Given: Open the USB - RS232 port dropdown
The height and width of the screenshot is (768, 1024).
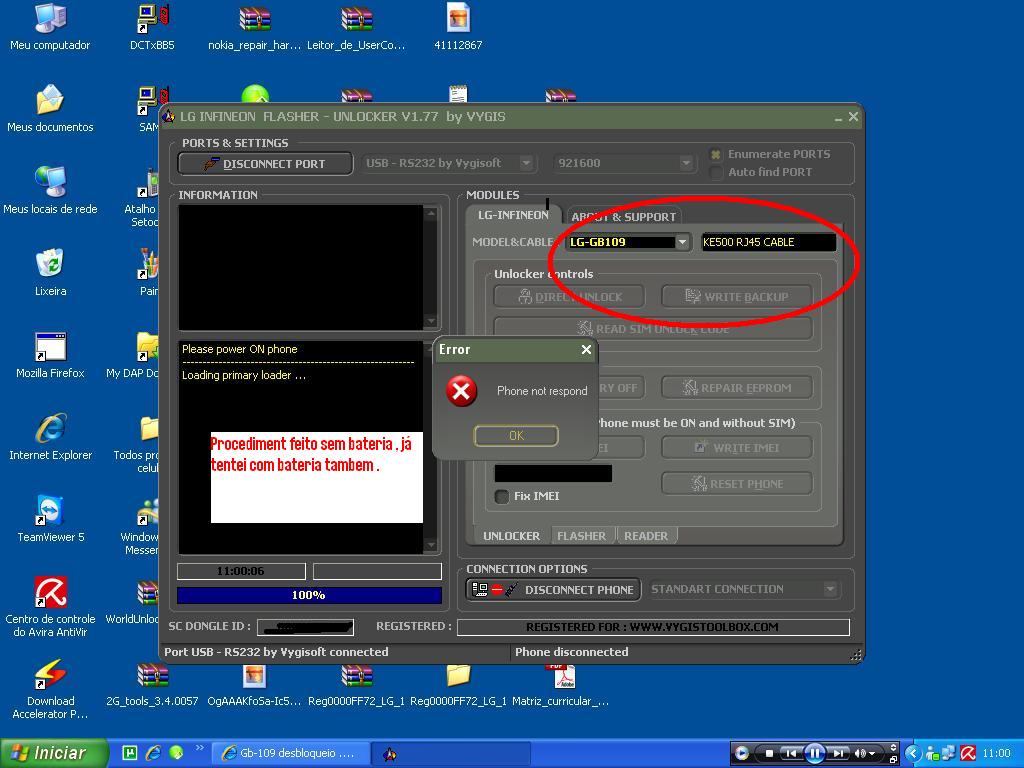Looking at the screenshot, I should click(526, 163).
